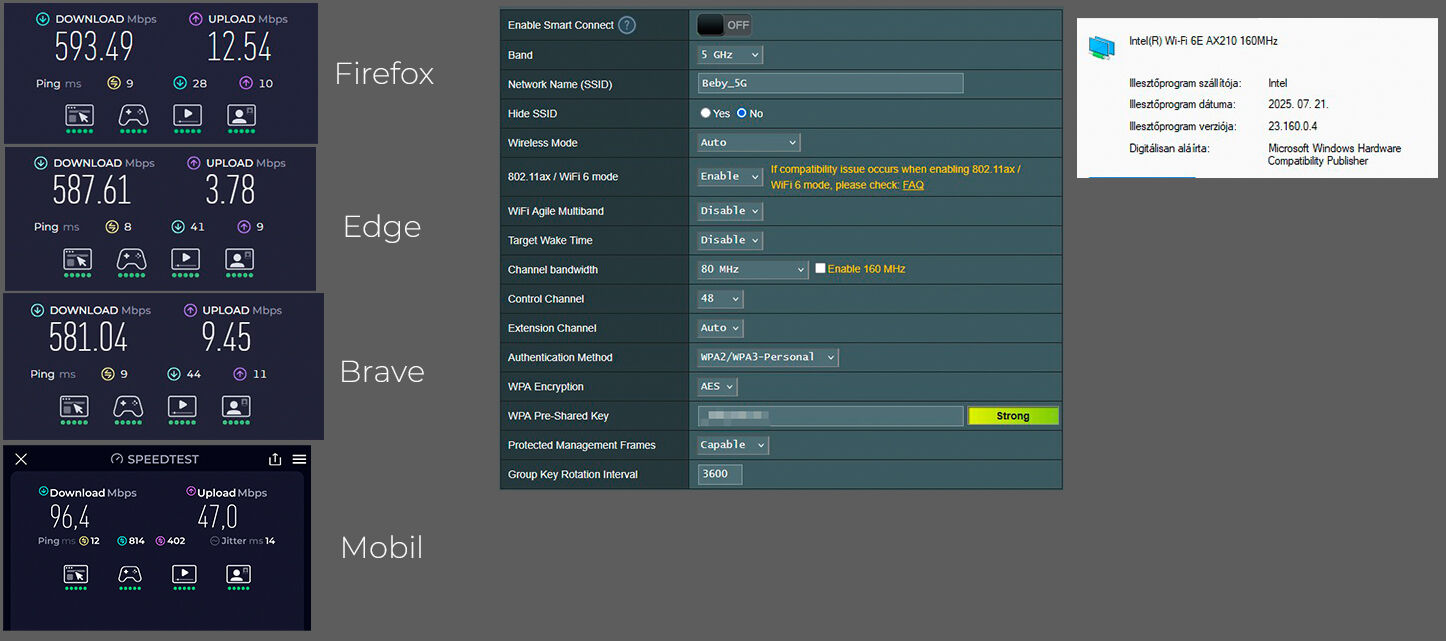Tap share icon in mobile Speedtest header
The image size is (1446, 641).
click(275, 459)
